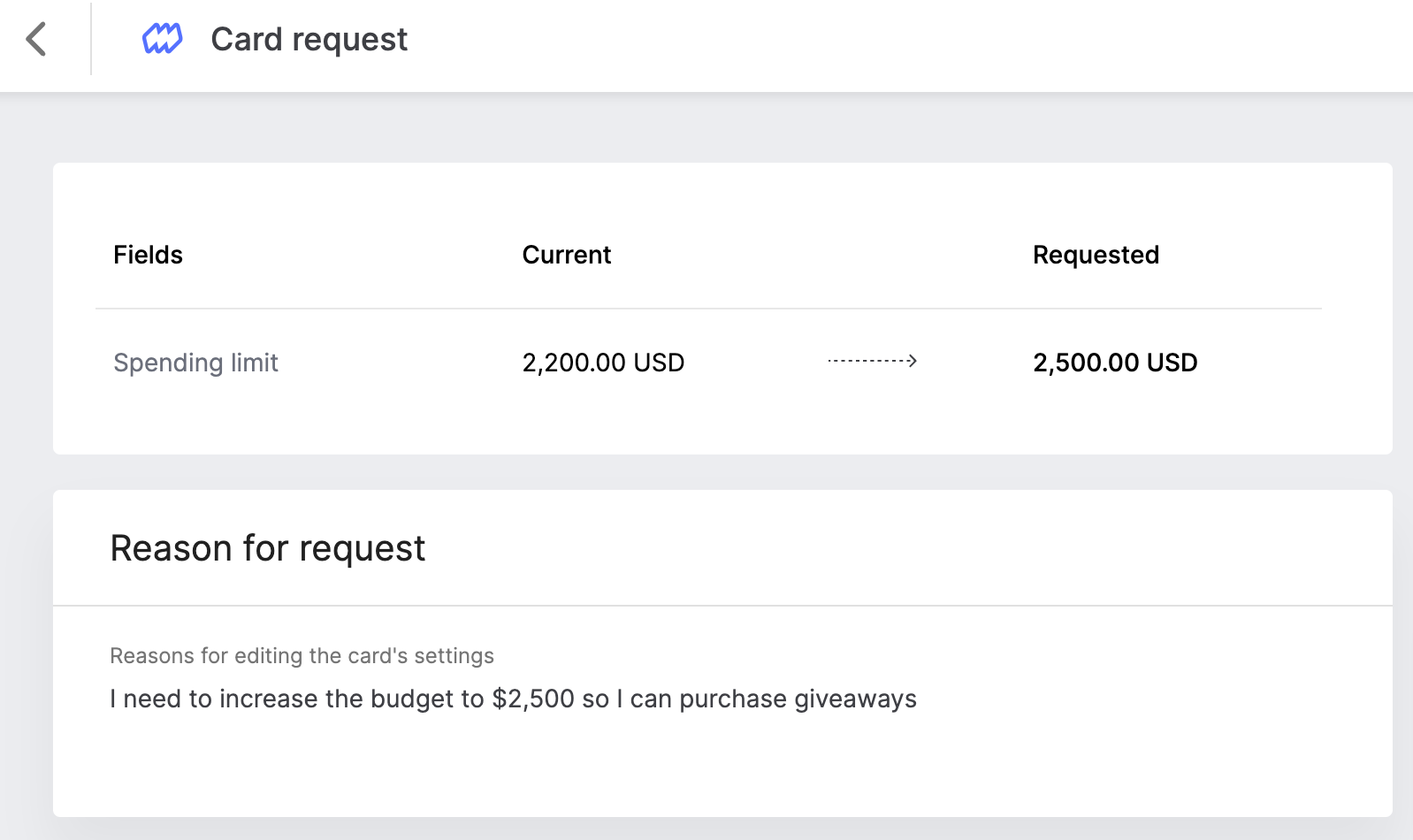Click the dotted arrow between current and requested

point(872,361)
